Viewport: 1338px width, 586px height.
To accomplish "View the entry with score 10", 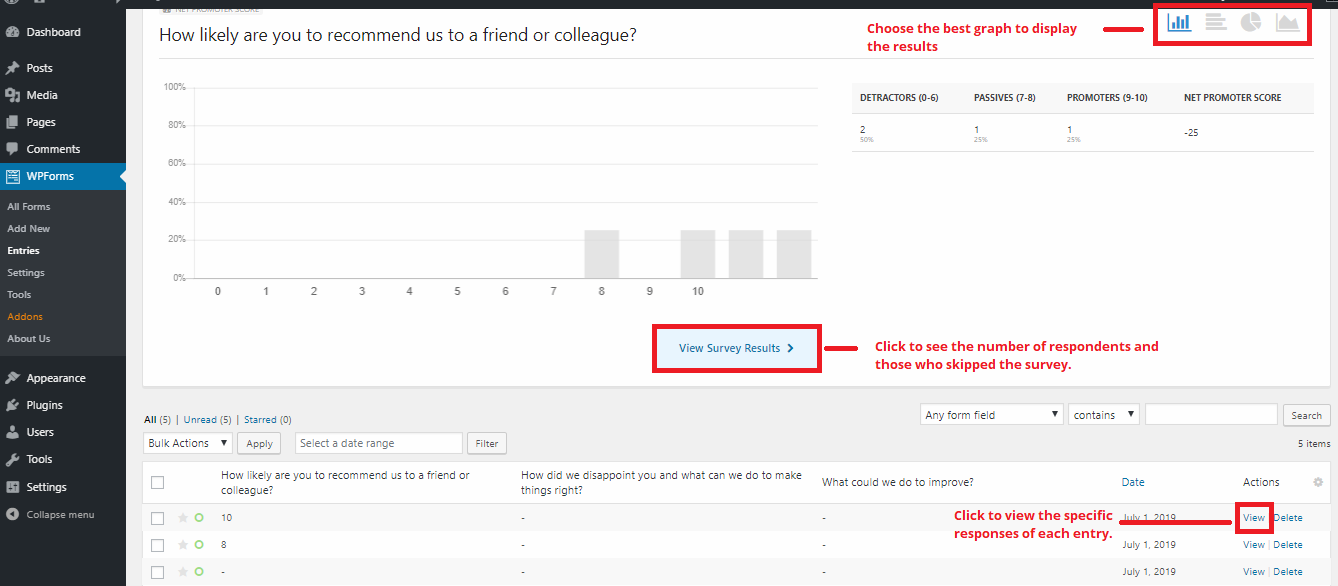I will click(x=1254, y=518).
